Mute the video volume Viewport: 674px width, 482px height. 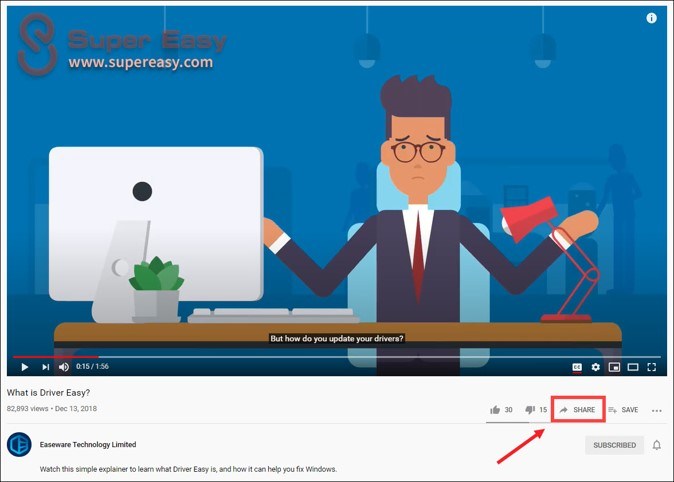pos(64,367)
